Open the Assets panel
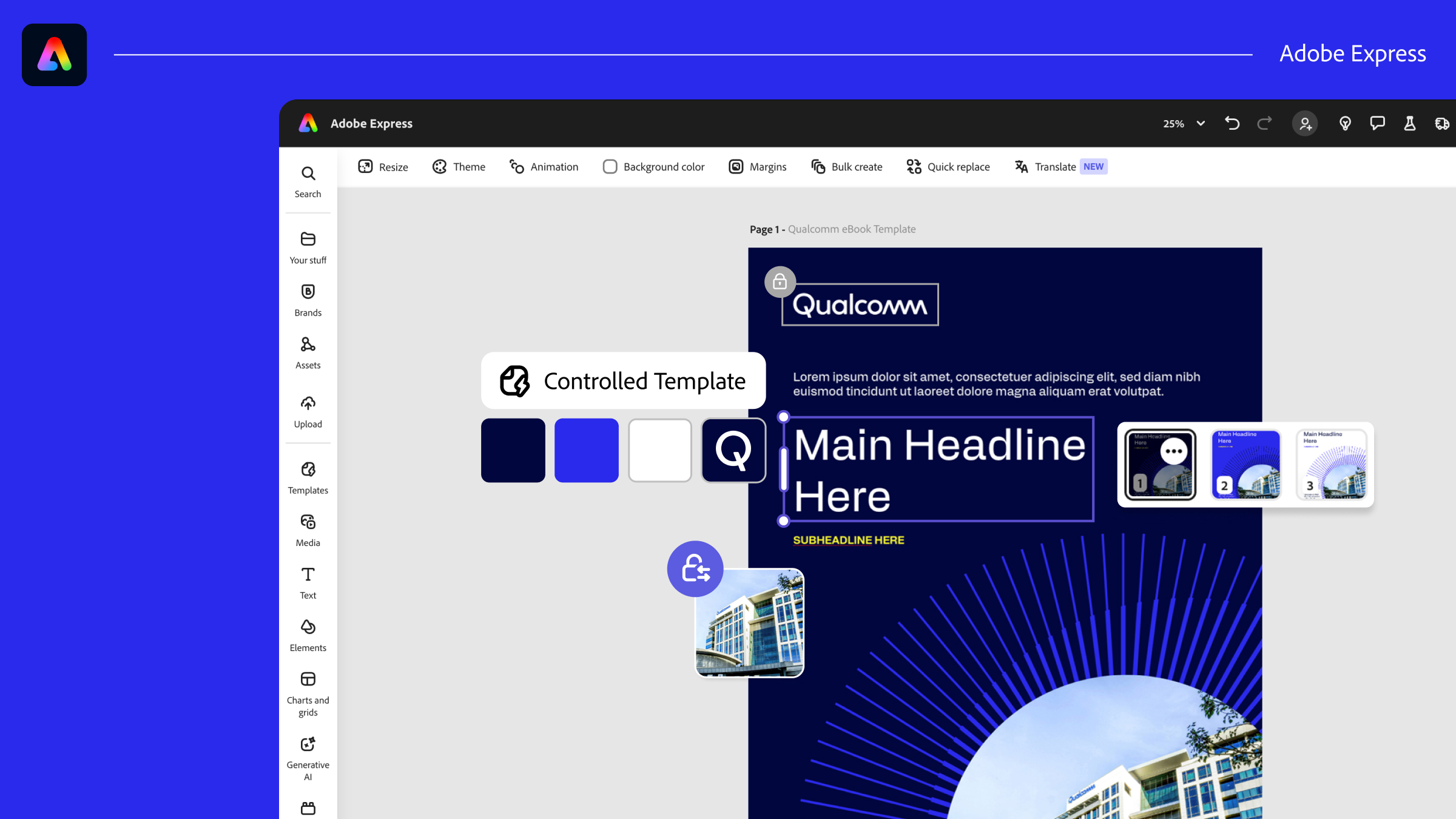Image resolution: width=1456 pixels, height=819 pixels. tap(308, 352)
